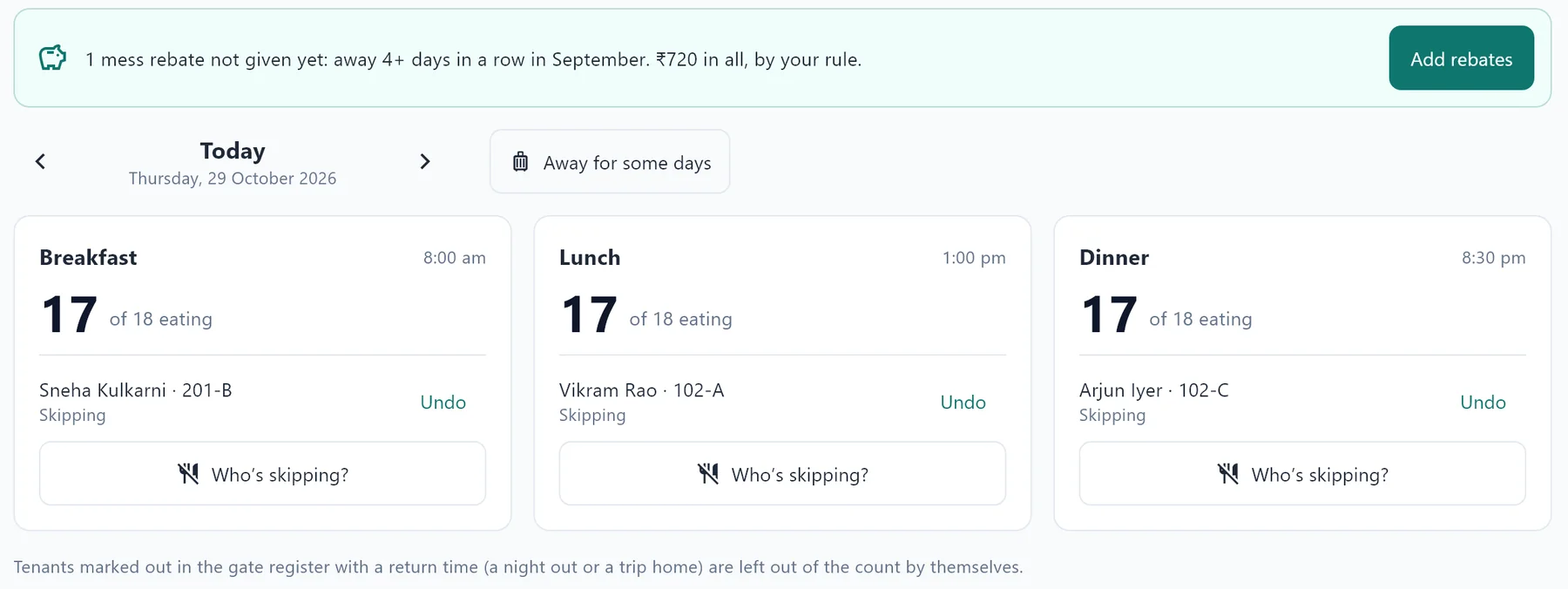
Task: Open Who's skipping for Lunch
Action: click(x=782, y=474)
